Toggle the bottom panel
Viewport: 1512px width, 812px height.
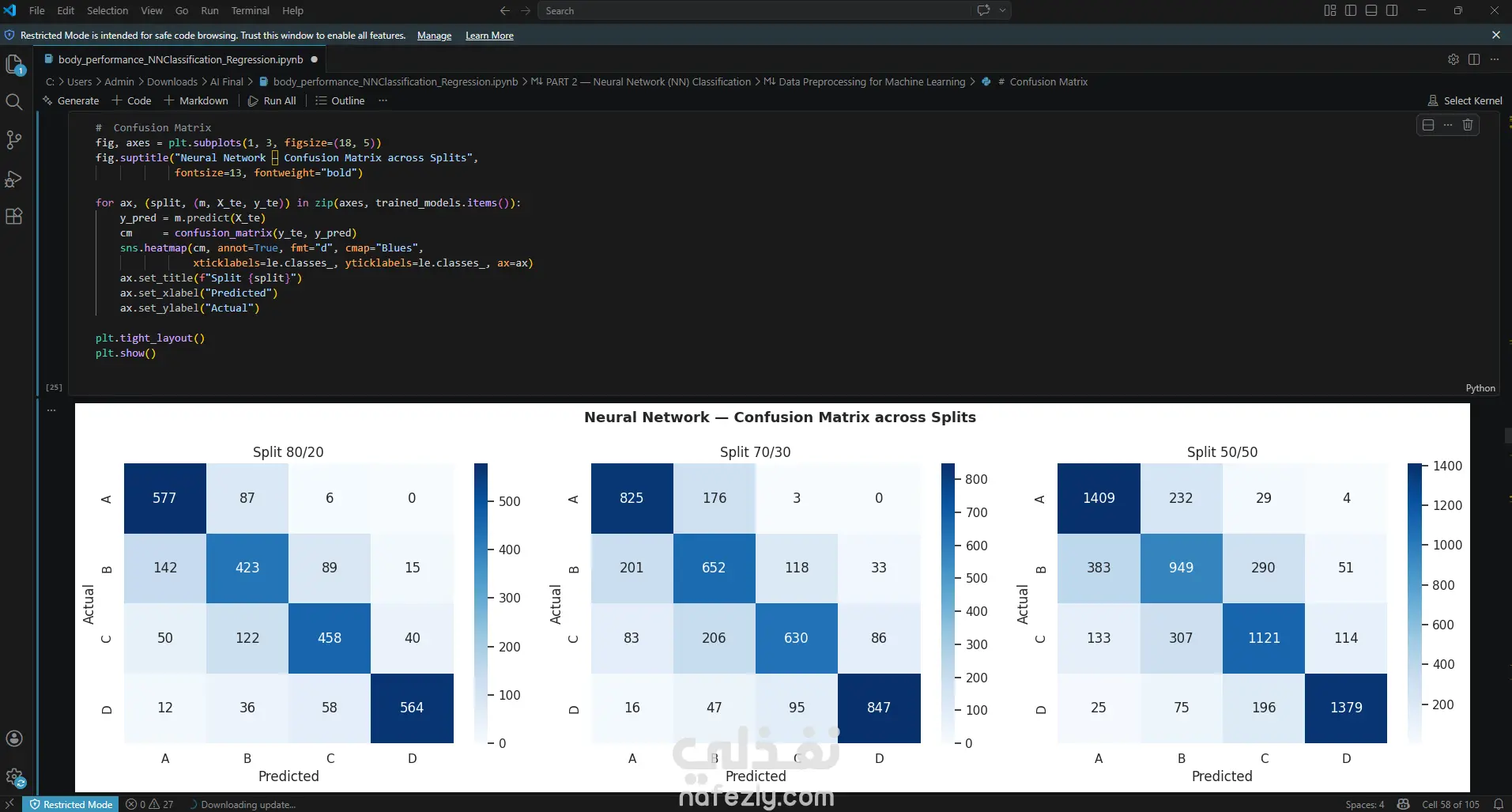(x=1371, y=10)
